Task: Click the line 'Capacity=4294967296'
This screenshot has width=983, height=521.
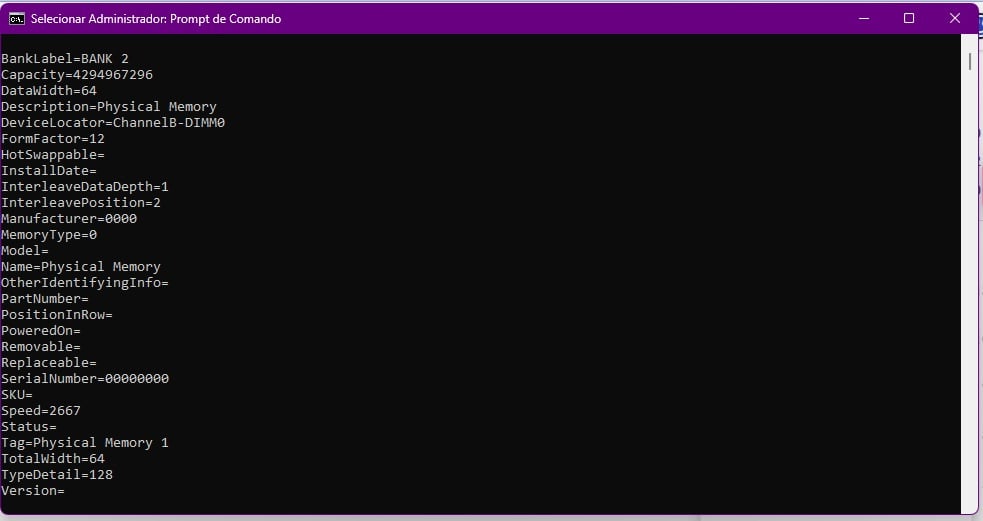Action: tap(76, 75)
